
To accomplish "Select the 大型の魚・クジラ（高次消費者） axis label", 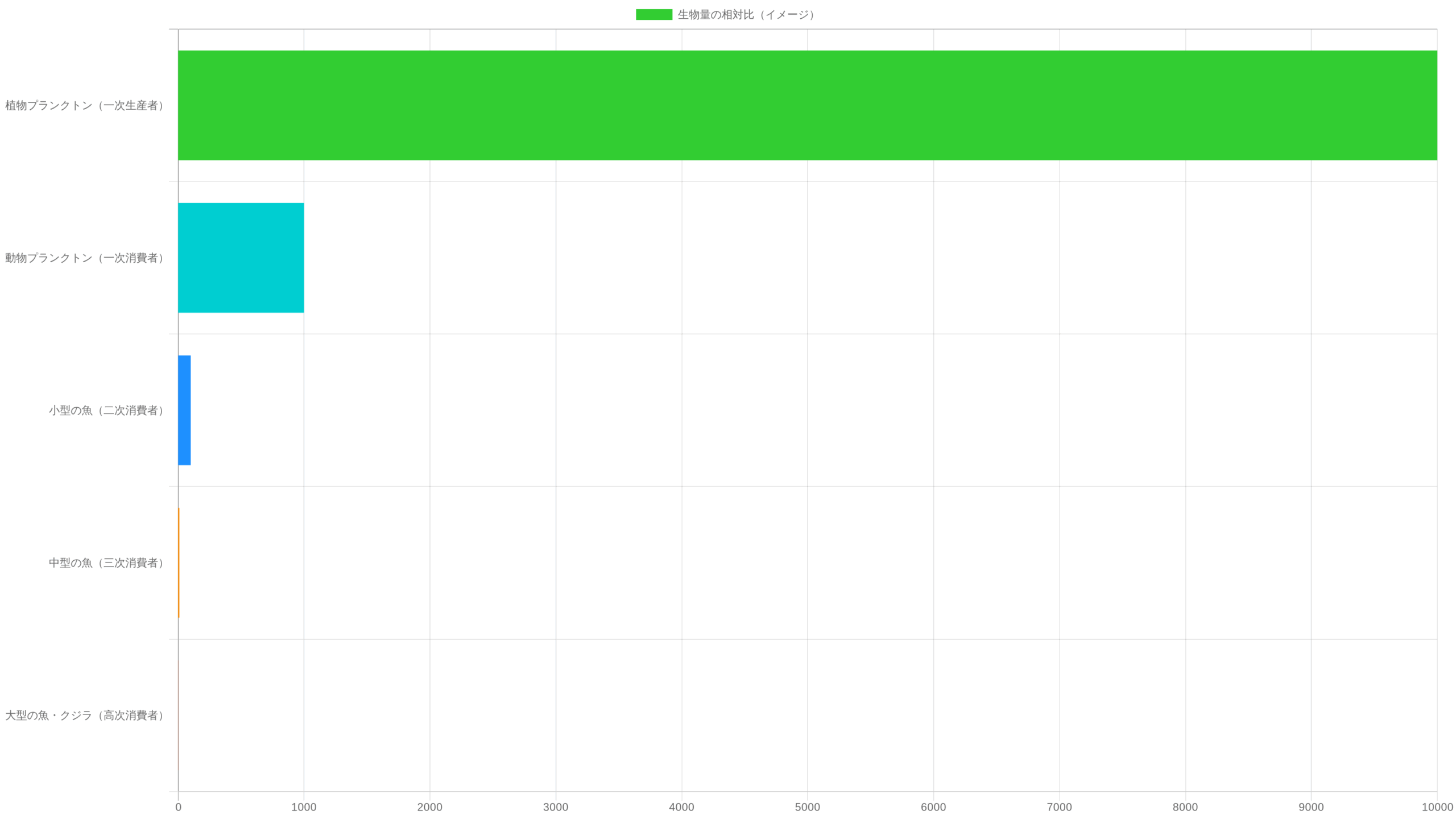I will pos(85,715).
